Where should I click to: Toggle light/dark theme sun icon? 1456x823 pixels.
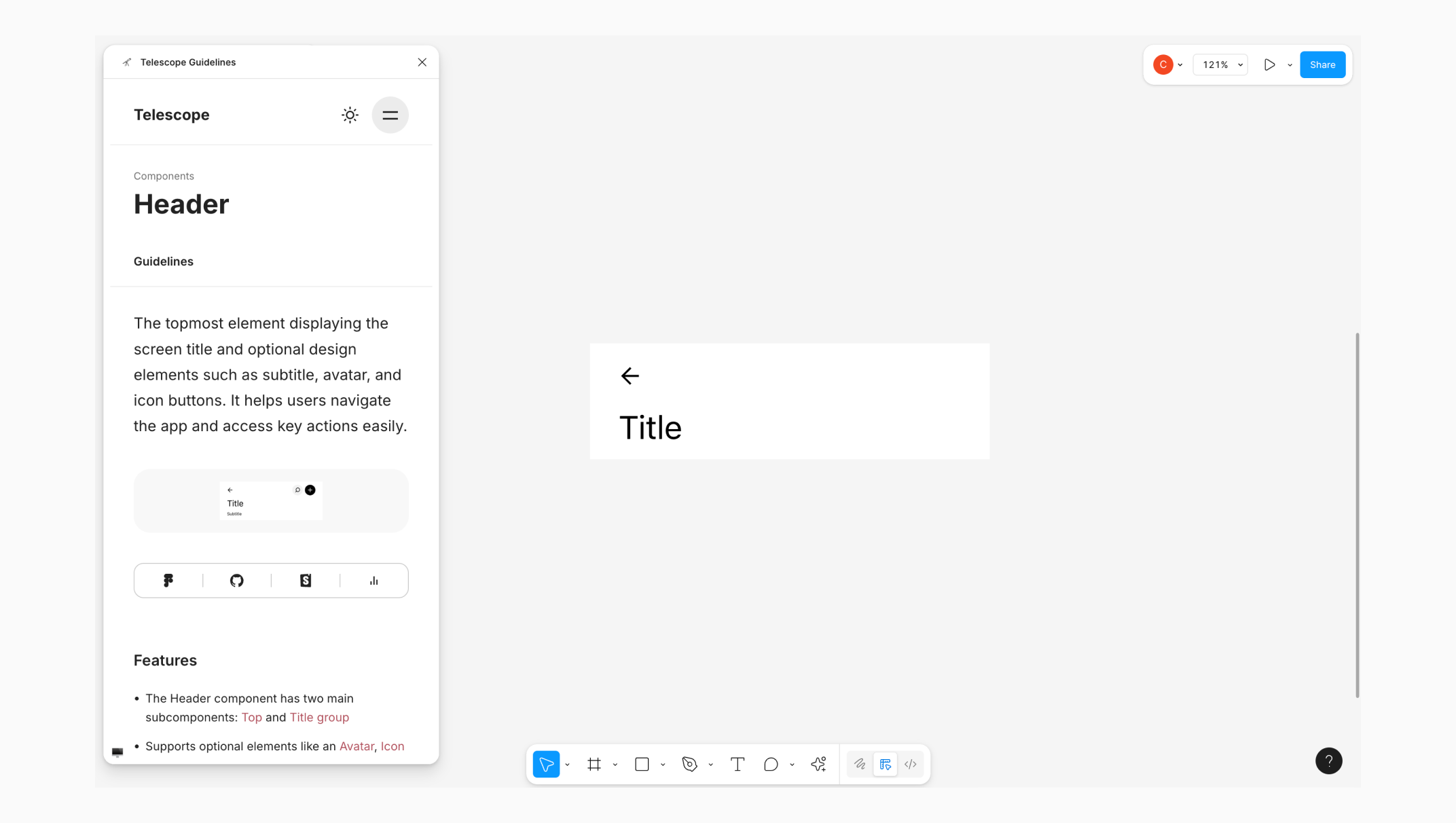pos(350,115)
